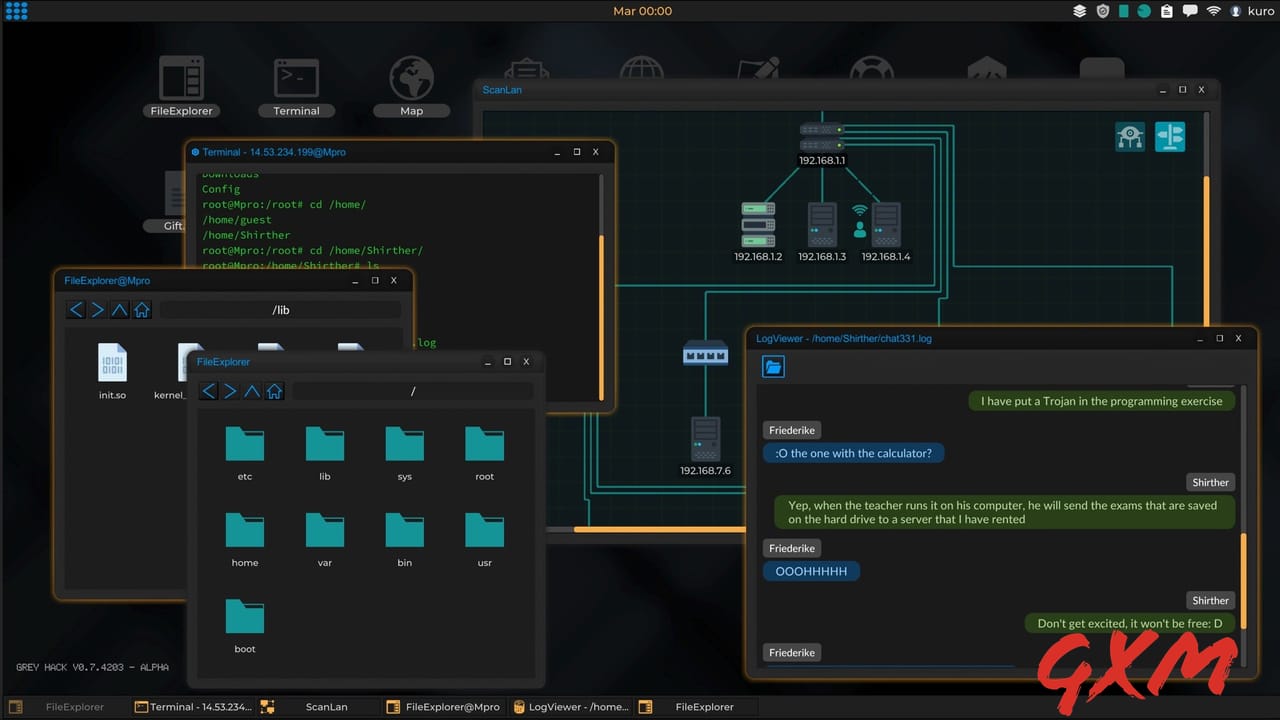The image size is (1280, 720).
Task: Open the Map application on the desktop
Action: (411, 80)
